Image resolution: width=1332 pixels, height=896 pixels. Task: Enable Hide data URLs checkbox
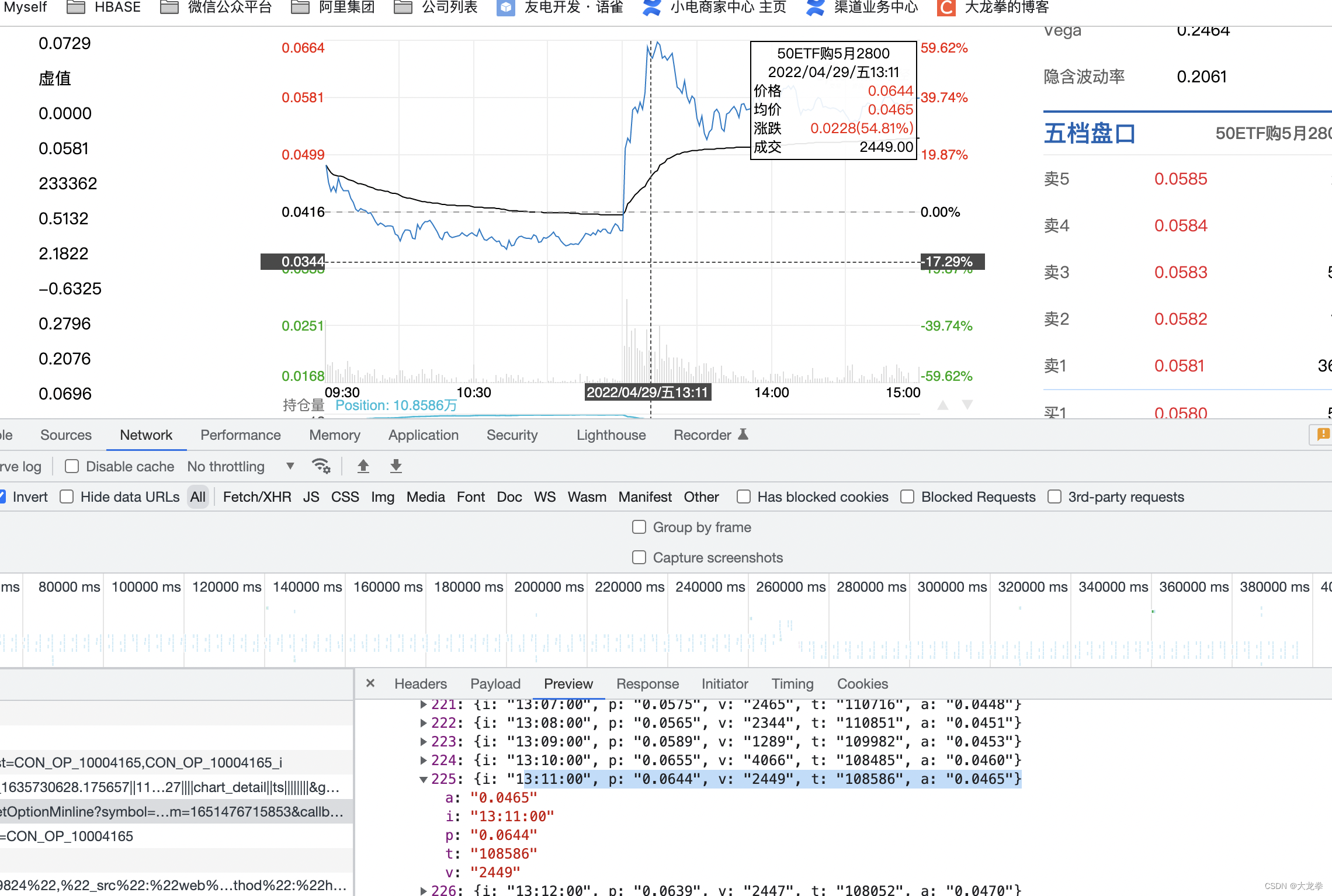67,496
